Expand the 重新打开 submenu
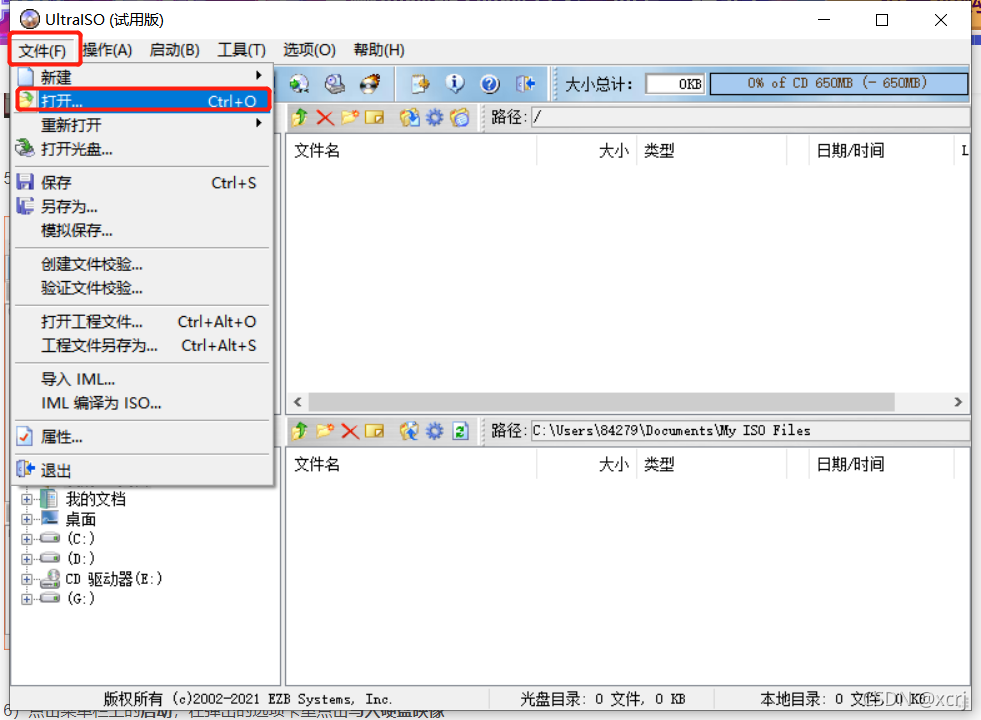This screenshot has width=981, height=720. (x=143, y=124)
